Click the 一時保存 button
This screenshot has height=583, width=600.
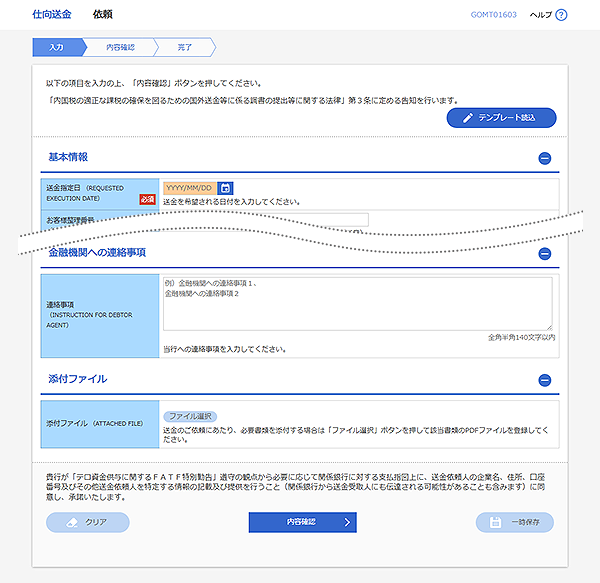pyautogui.click(x=515, y=522)
